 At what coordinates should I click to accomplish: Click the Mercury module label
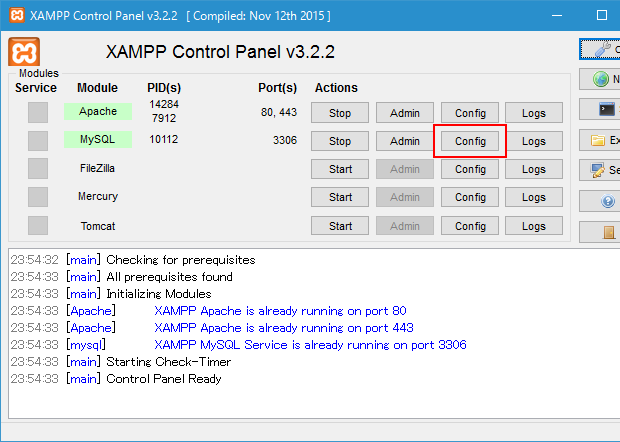(98, 196)
